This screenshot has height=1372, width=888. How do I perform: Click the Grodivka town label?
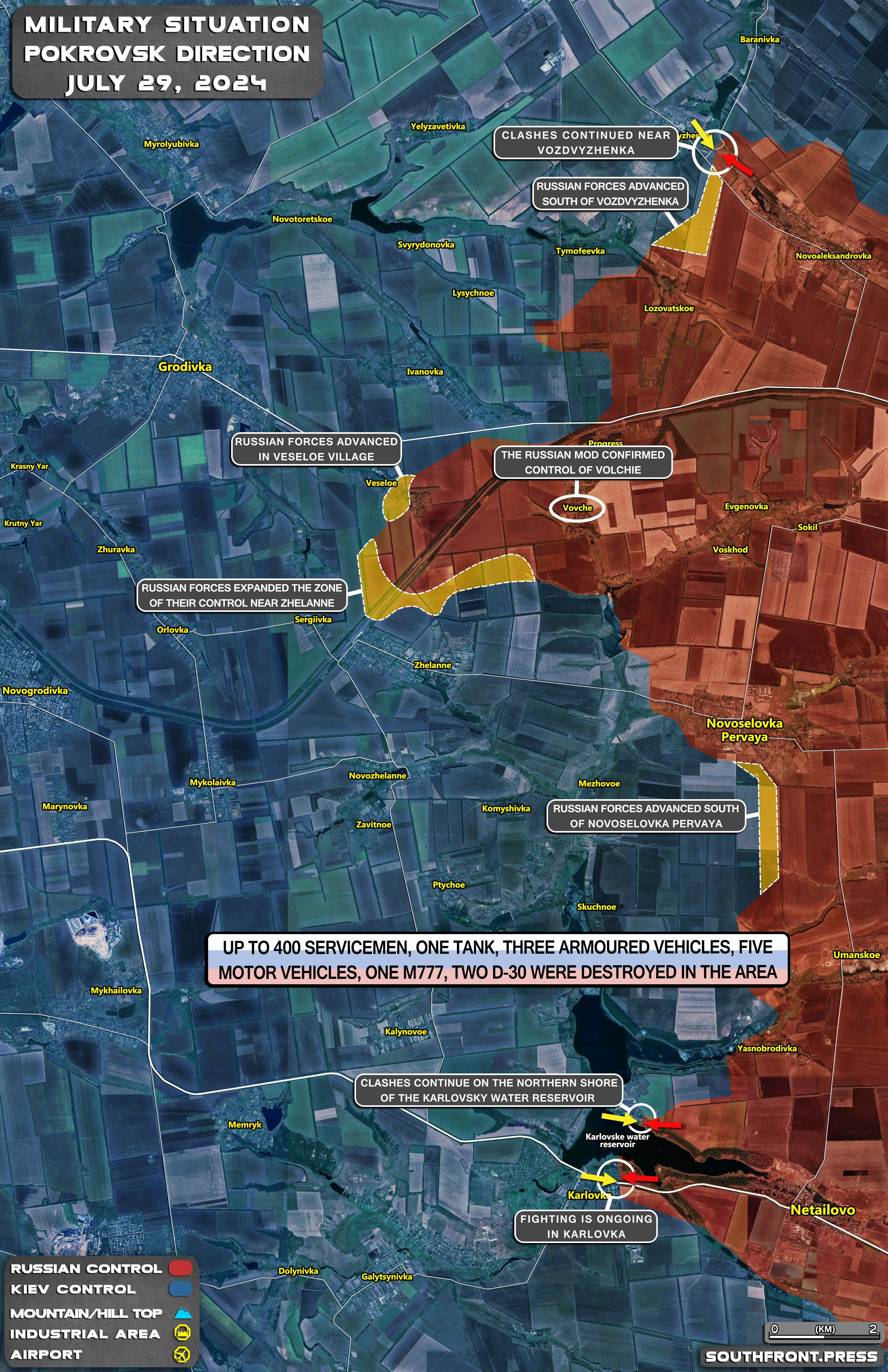[185, 367]
